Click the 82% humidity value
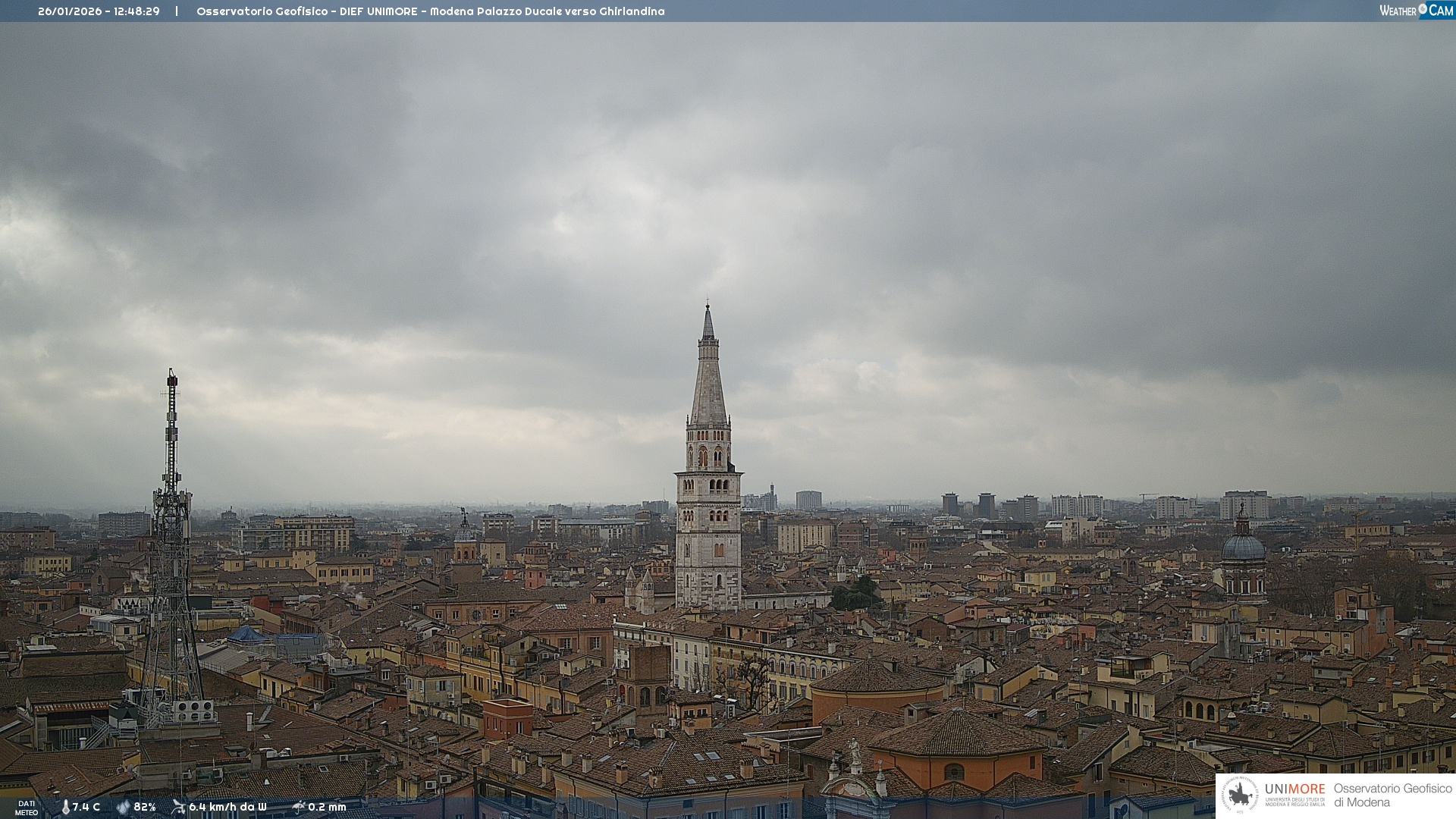 click(145, 807)
